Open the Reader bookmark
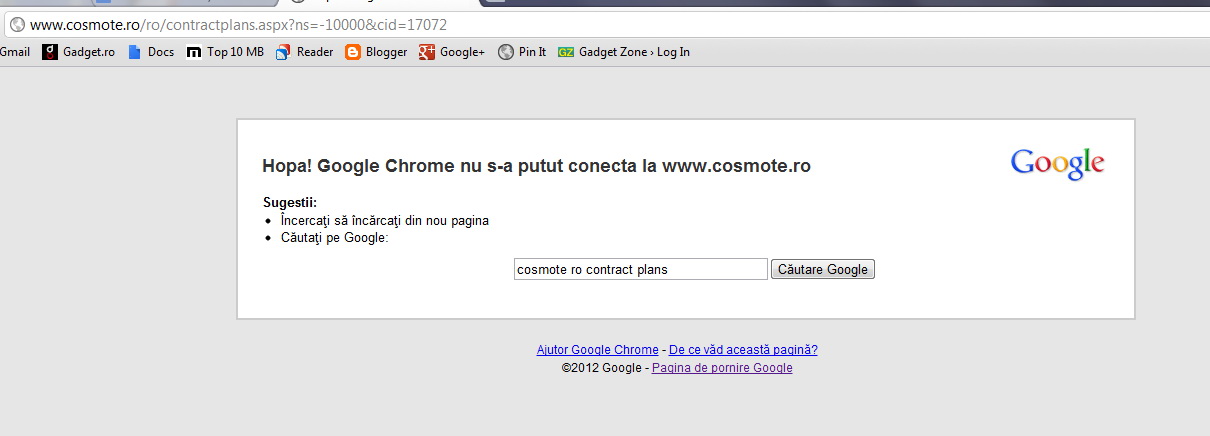 305,52
